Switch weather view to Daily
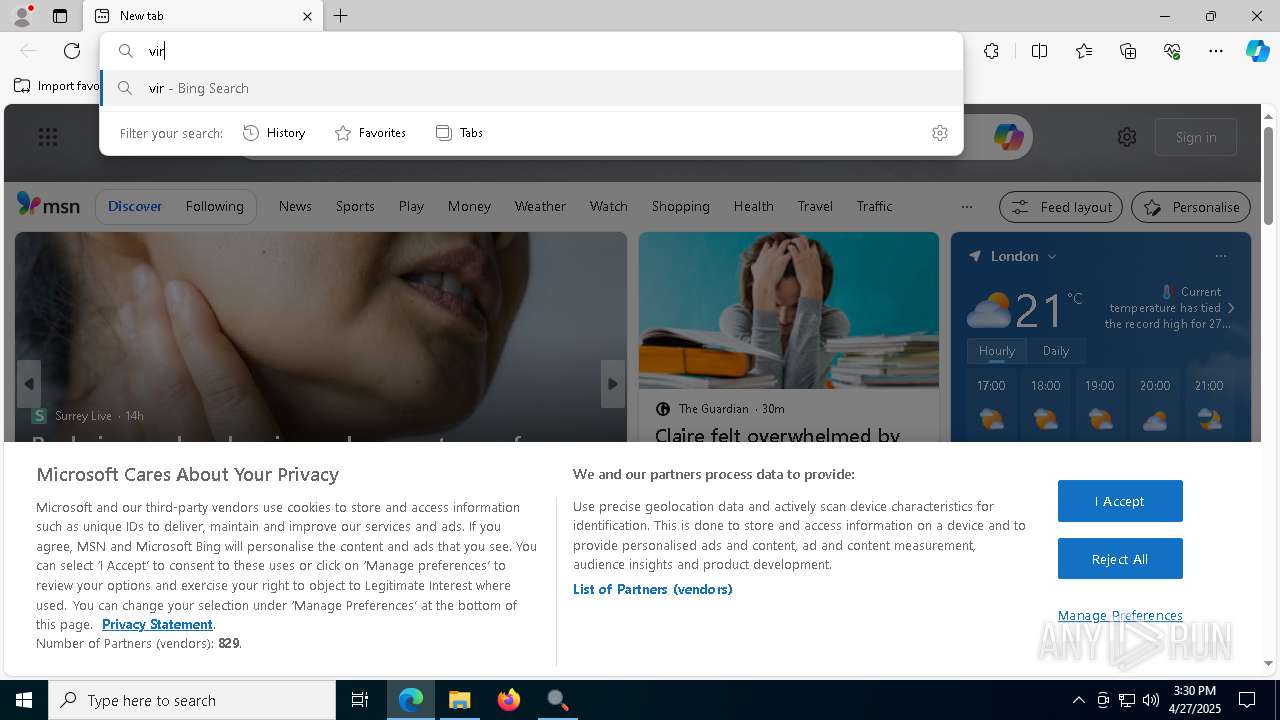 coord(1056,351)
